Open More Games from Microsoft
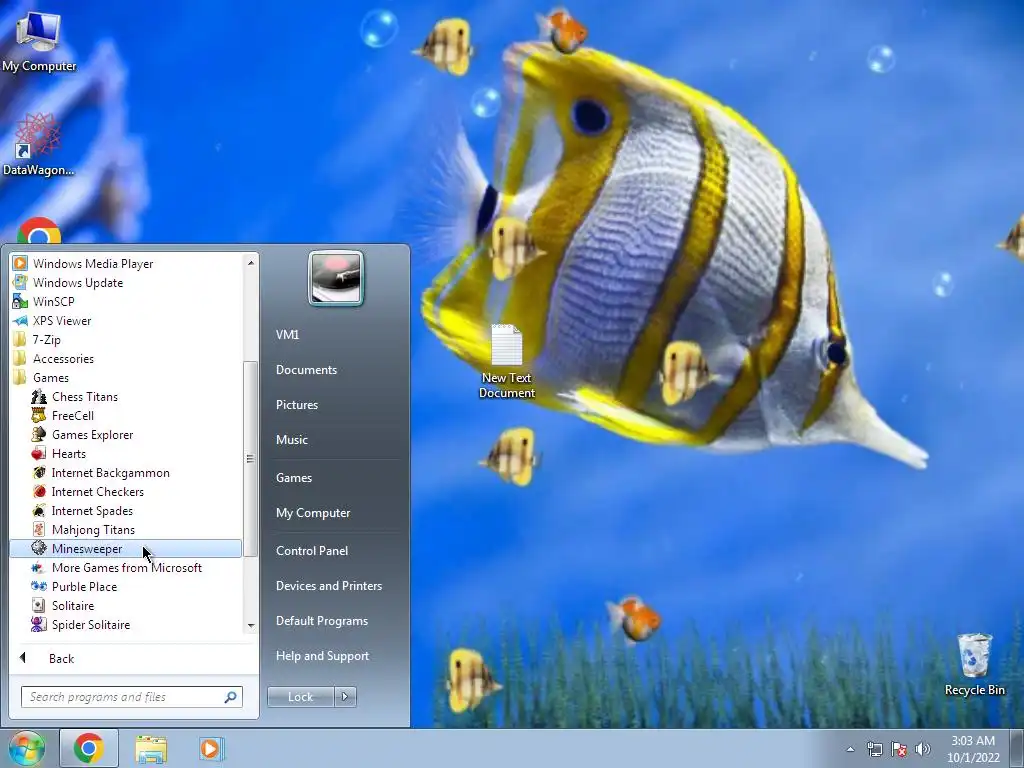Image resolution: width=1024 pixels, height=768 pixels. point(126,568)
